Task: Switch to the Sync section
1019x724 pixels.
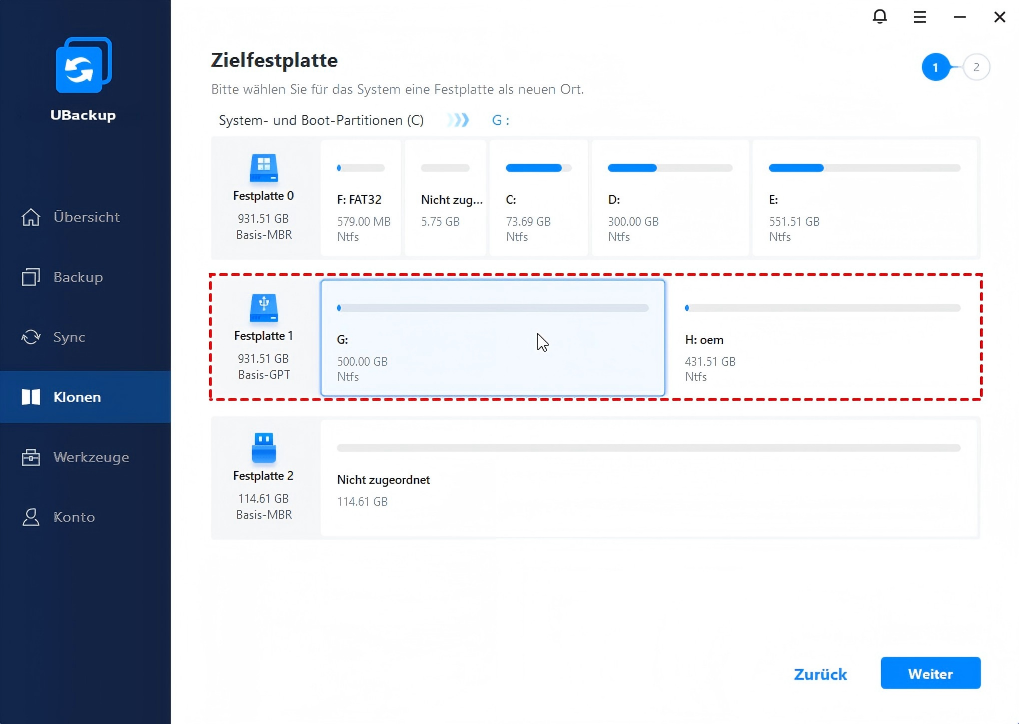Action: point(68,337)
